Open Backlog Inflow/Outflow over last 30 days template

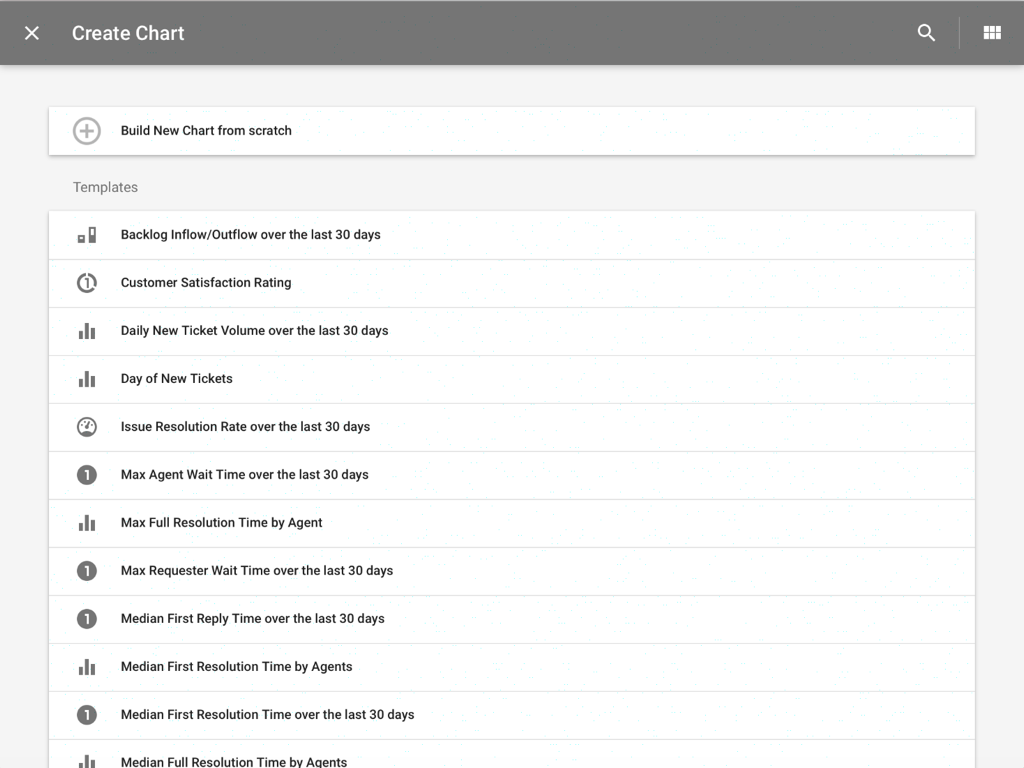tap(250, 235)
